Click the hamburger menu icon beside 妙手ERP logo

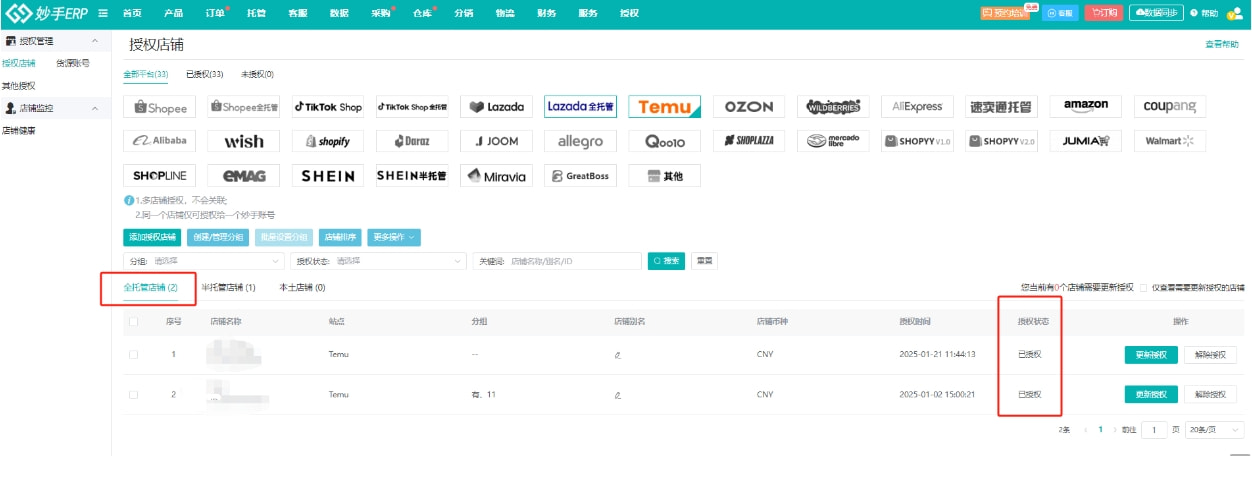103,13
